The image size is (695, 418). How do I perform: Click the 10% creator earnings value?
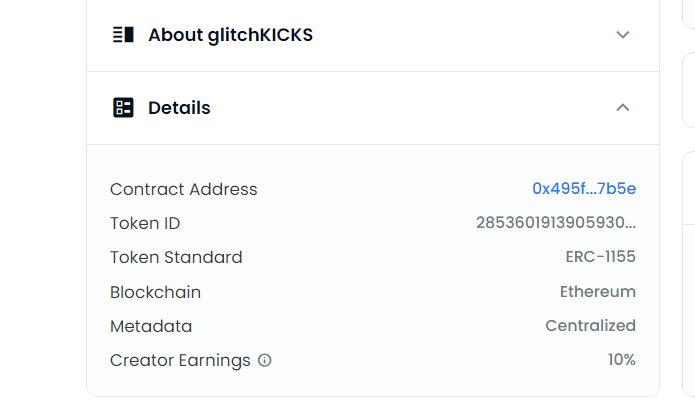coord(621,359)
